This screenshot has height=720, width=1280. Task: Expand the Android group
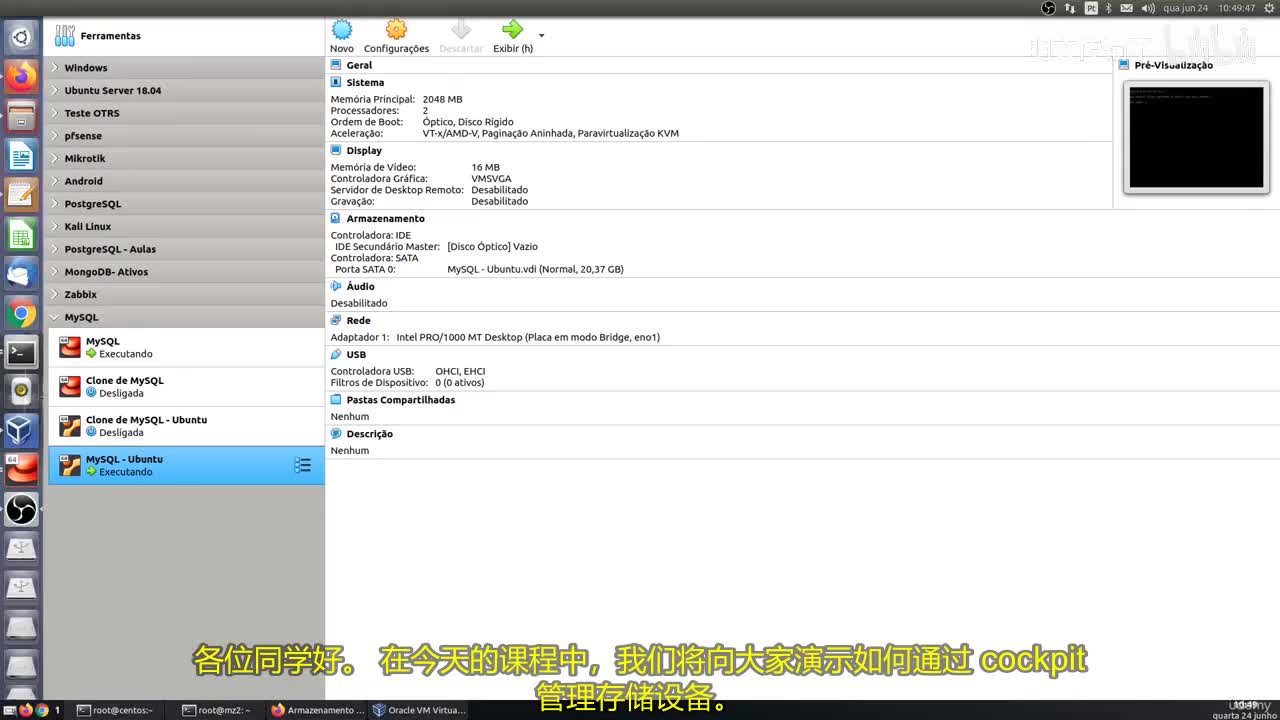point(54,181)
